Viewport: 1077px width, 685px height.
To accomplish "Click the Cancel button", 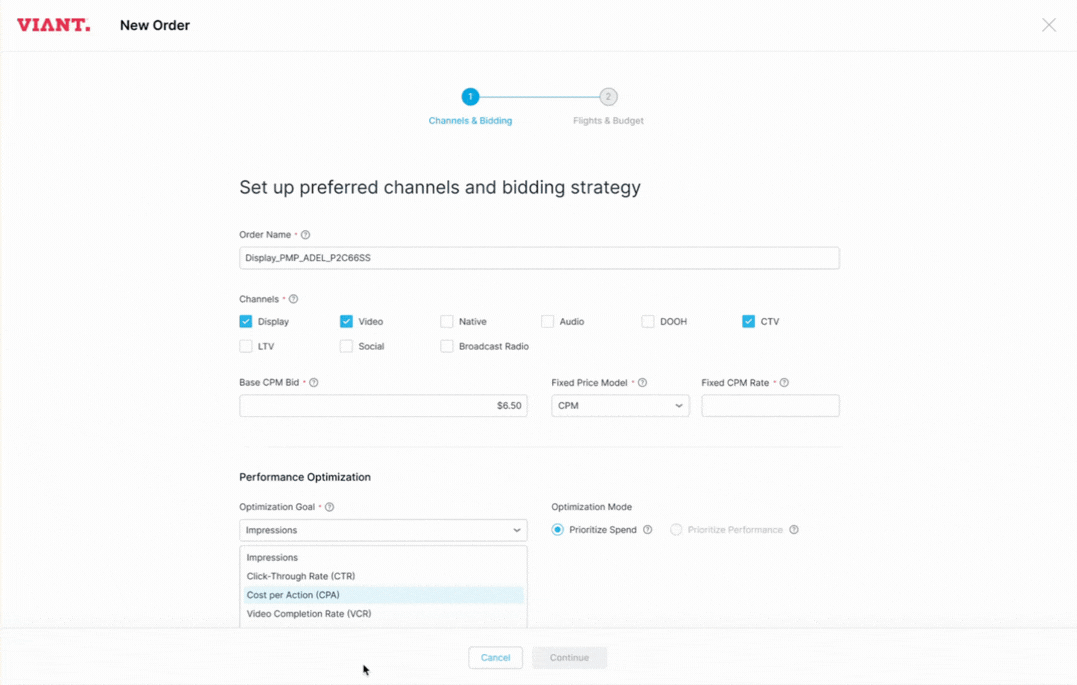I will 495,657.
